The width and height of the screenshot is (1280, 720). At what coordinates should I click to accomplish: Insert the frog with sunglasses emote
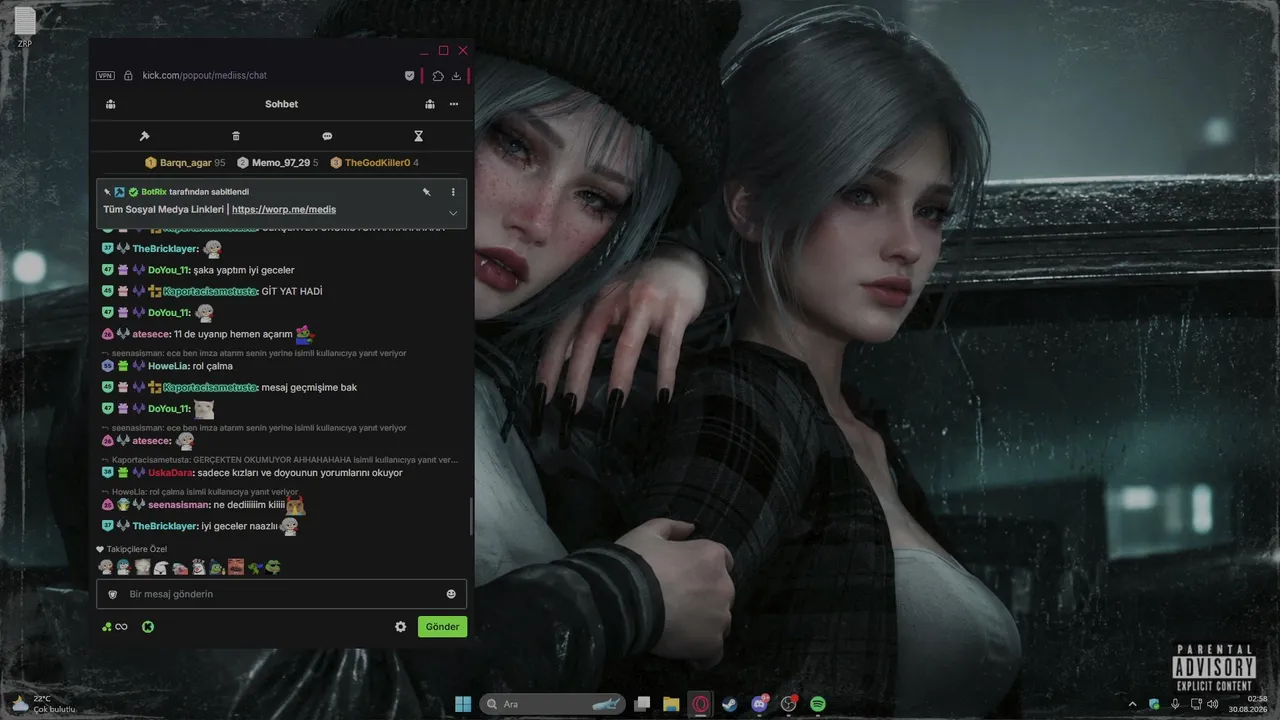(x=273, y=567)
